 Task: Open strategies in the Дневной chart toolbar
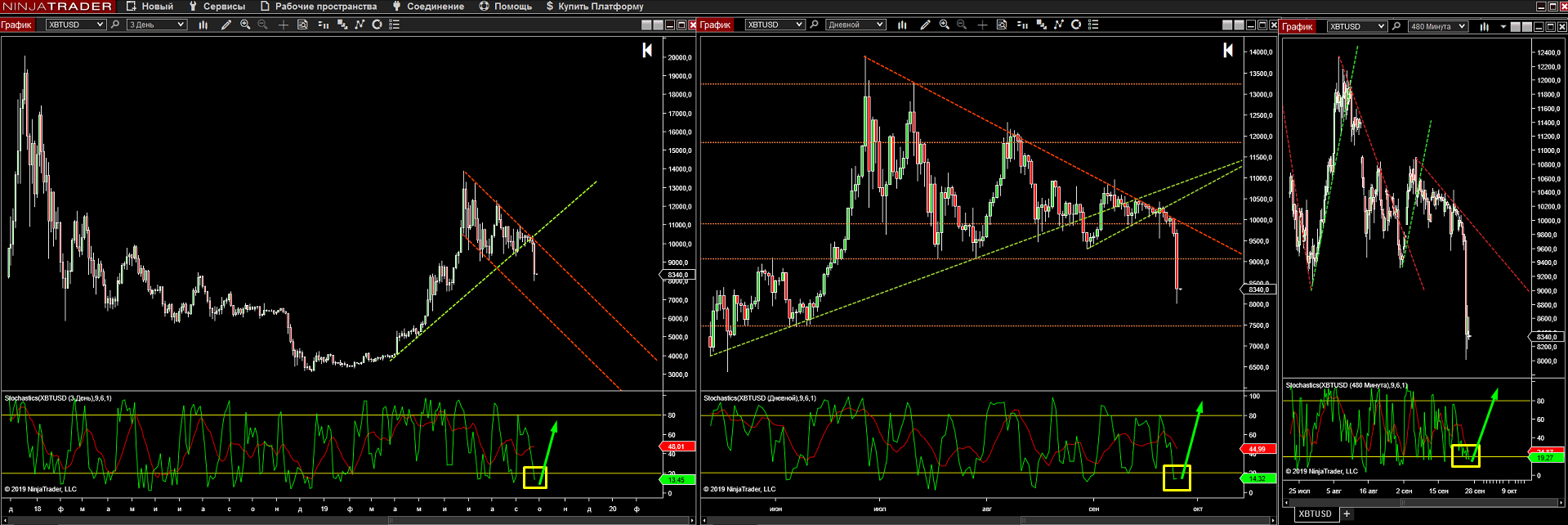(1059, 25)
